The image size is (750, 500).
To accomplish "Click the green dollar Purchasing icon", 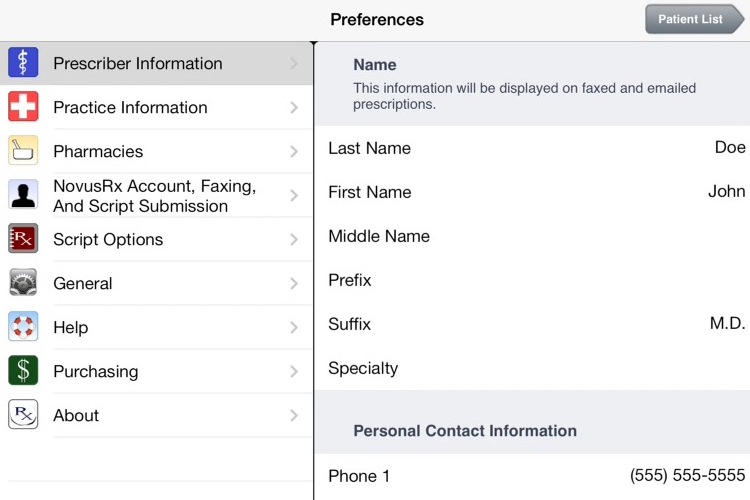I will 23,371.
